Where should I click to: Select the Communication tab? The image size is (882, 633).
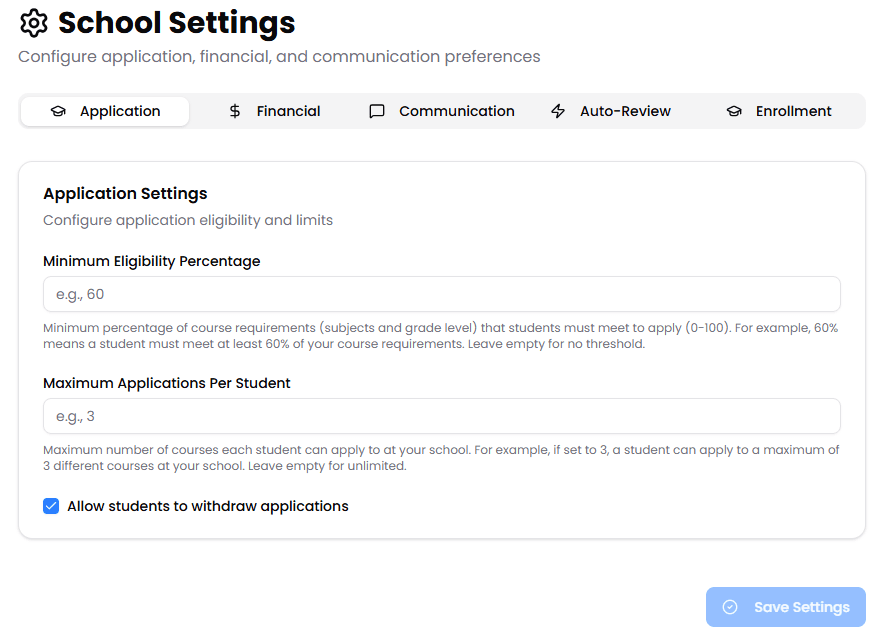[456, 111]
